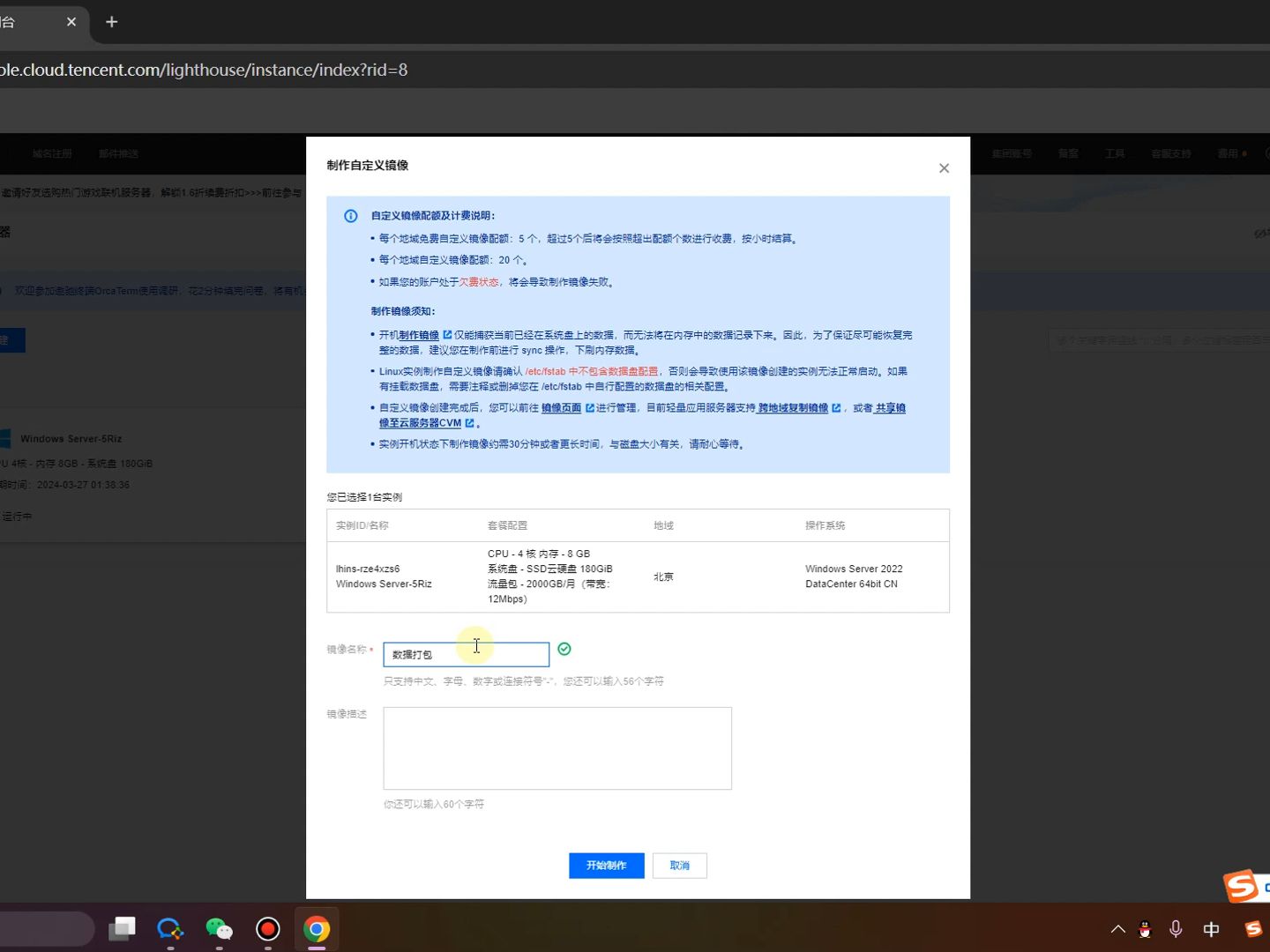
Task: Click the background instance search box
Action: click(x=1159, y=340)
